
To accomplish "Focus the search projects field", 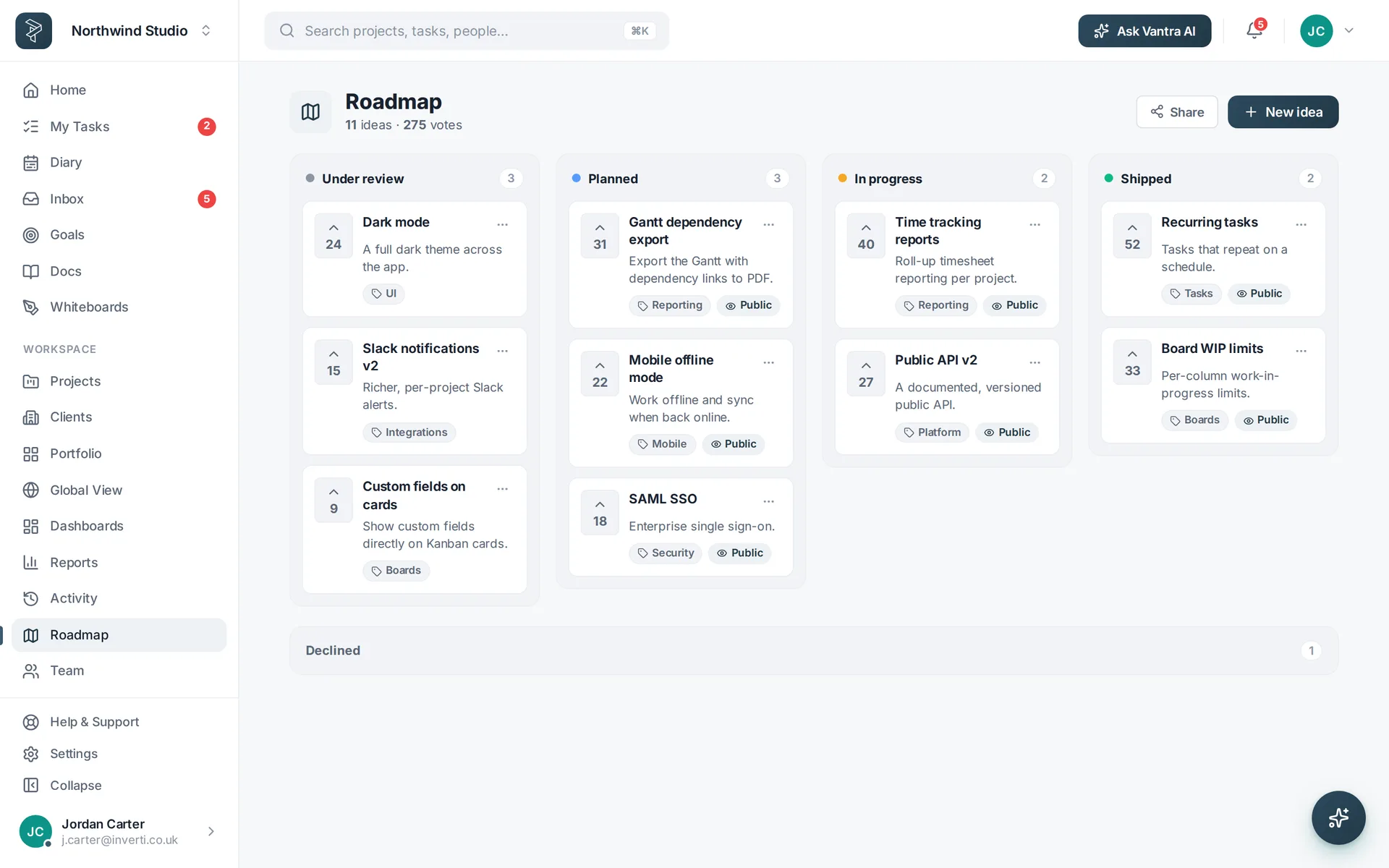I will [x=467, y=30].
